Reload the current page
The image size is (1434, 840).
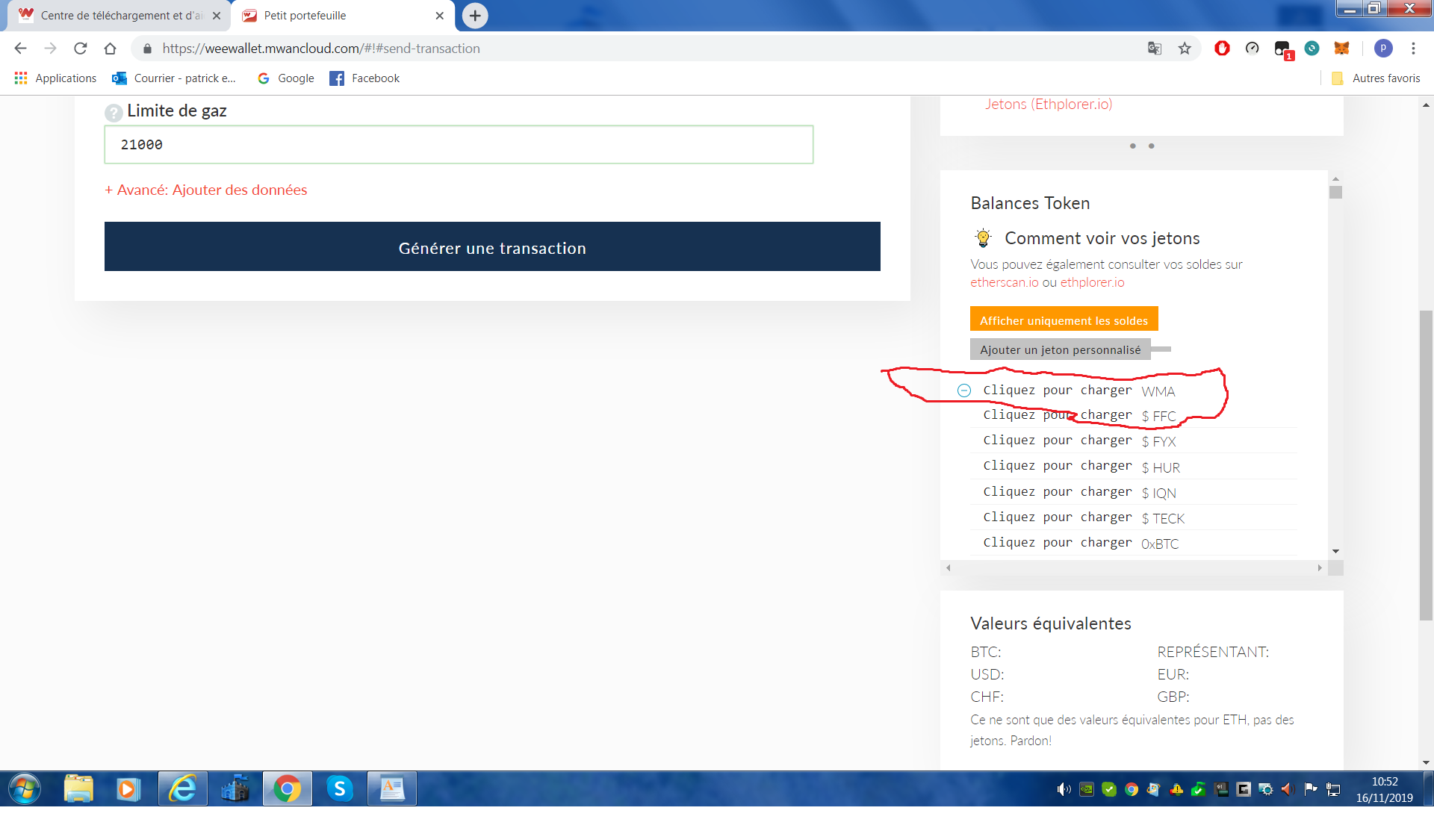tap(81, 49)
